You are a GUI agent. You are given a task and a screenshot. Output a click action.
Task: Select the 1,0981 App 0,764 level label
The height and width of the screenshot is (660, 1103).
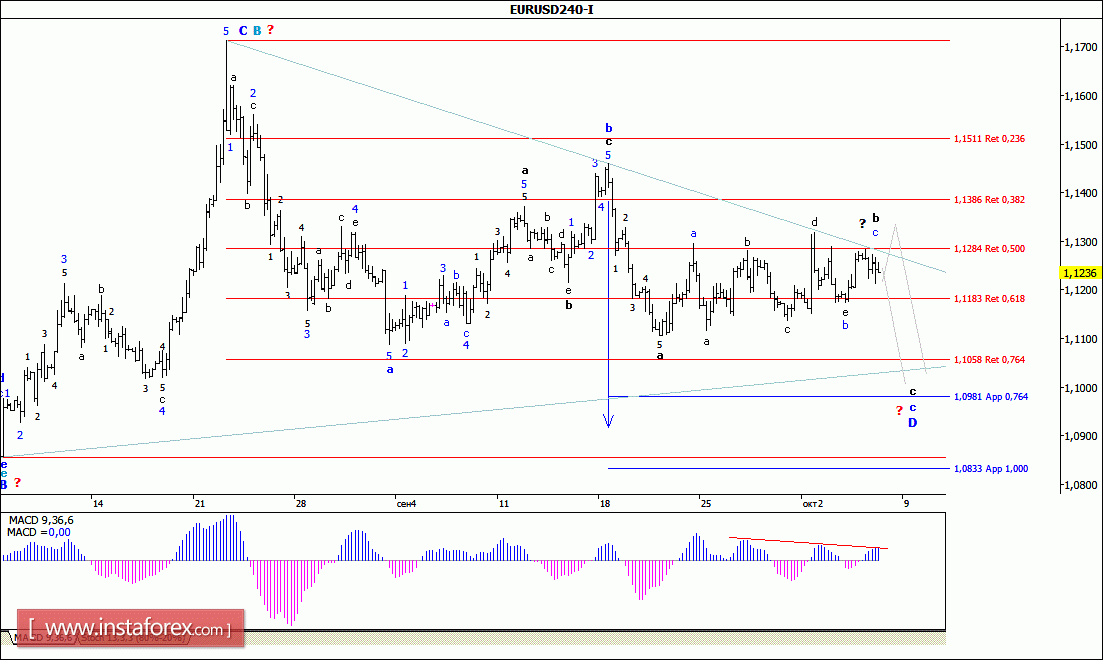point(990,397)
